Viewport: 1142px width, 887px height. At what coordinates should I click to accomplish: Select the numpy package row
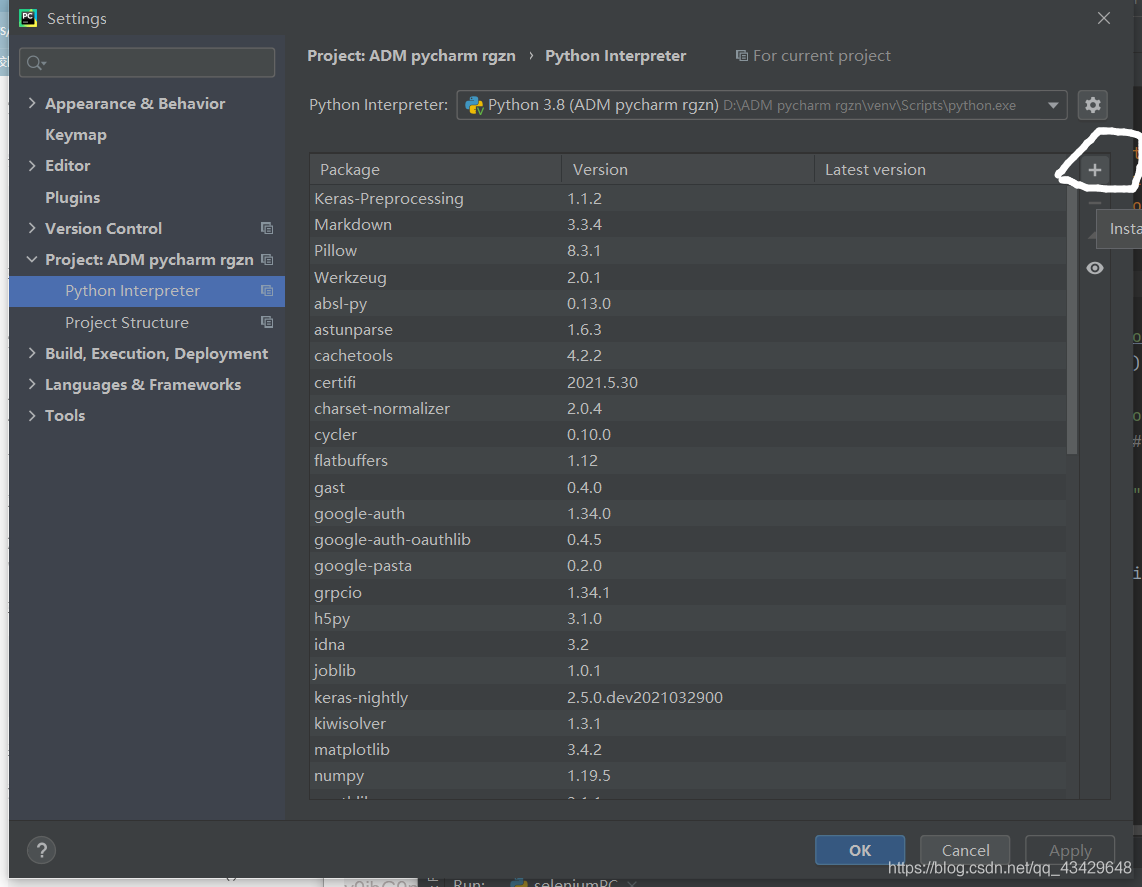688,776
